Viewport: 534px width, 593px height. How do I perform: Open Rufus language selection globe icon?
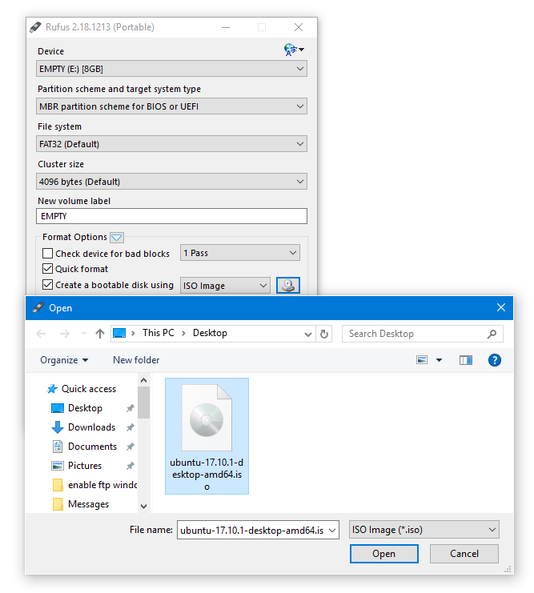293,50
